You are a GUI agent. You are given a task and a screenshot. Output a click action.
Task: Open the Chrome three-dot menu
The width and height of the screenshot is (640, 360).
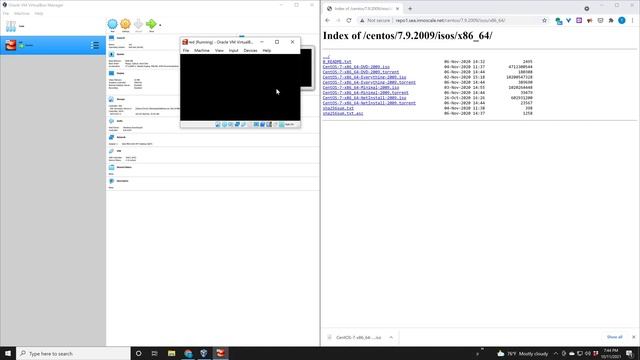[633, 20]
